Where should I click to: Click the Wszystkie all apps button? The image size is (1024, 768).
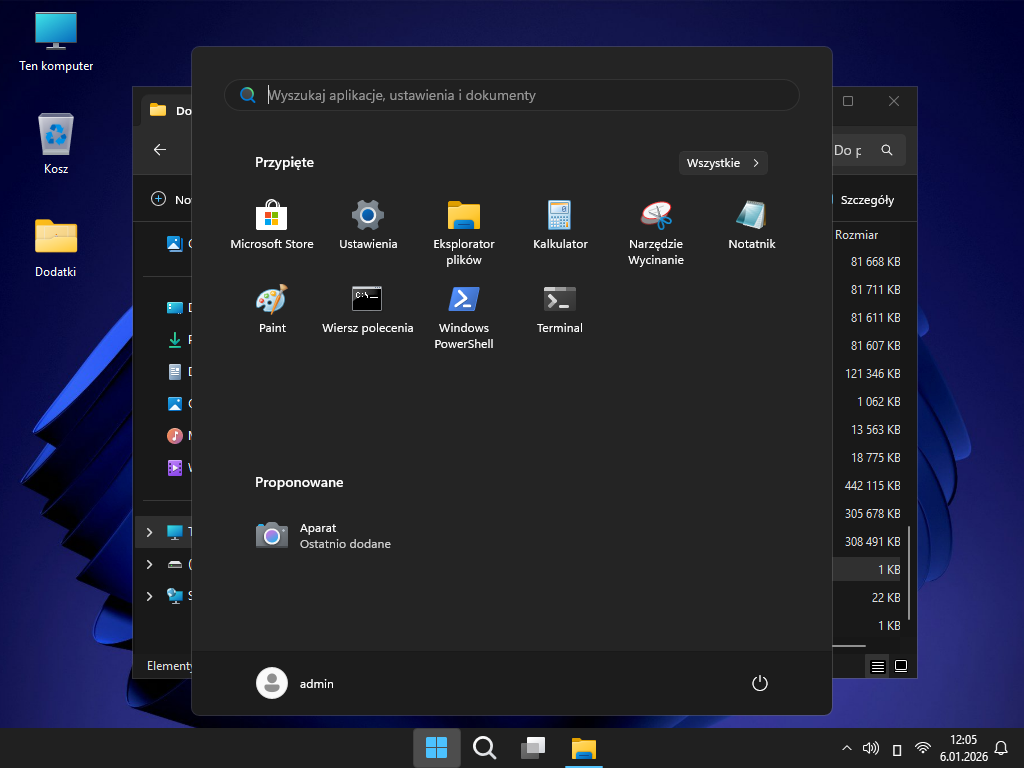[x=723, y=163]
